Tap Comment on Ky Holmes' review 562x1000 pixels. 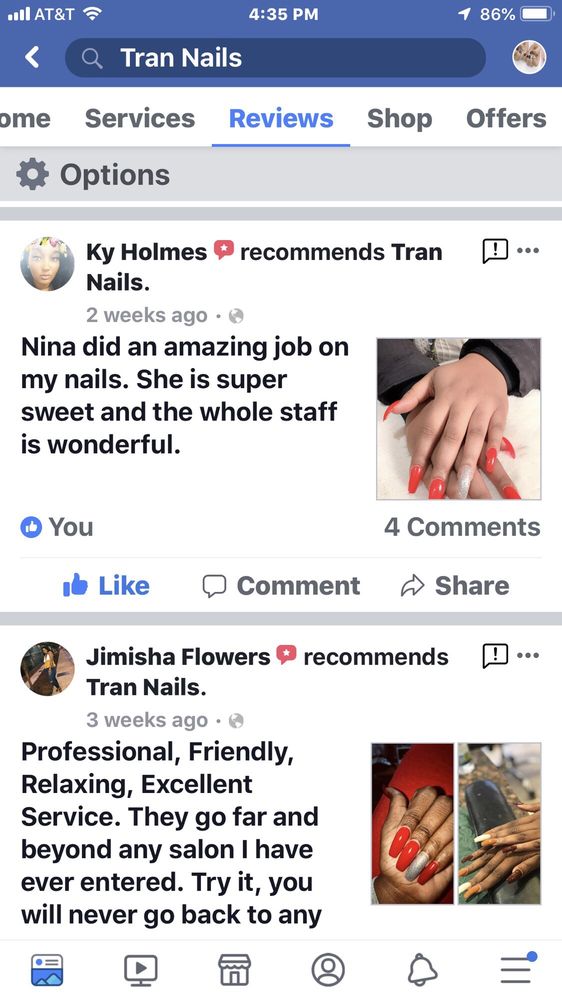coord(281,585)
